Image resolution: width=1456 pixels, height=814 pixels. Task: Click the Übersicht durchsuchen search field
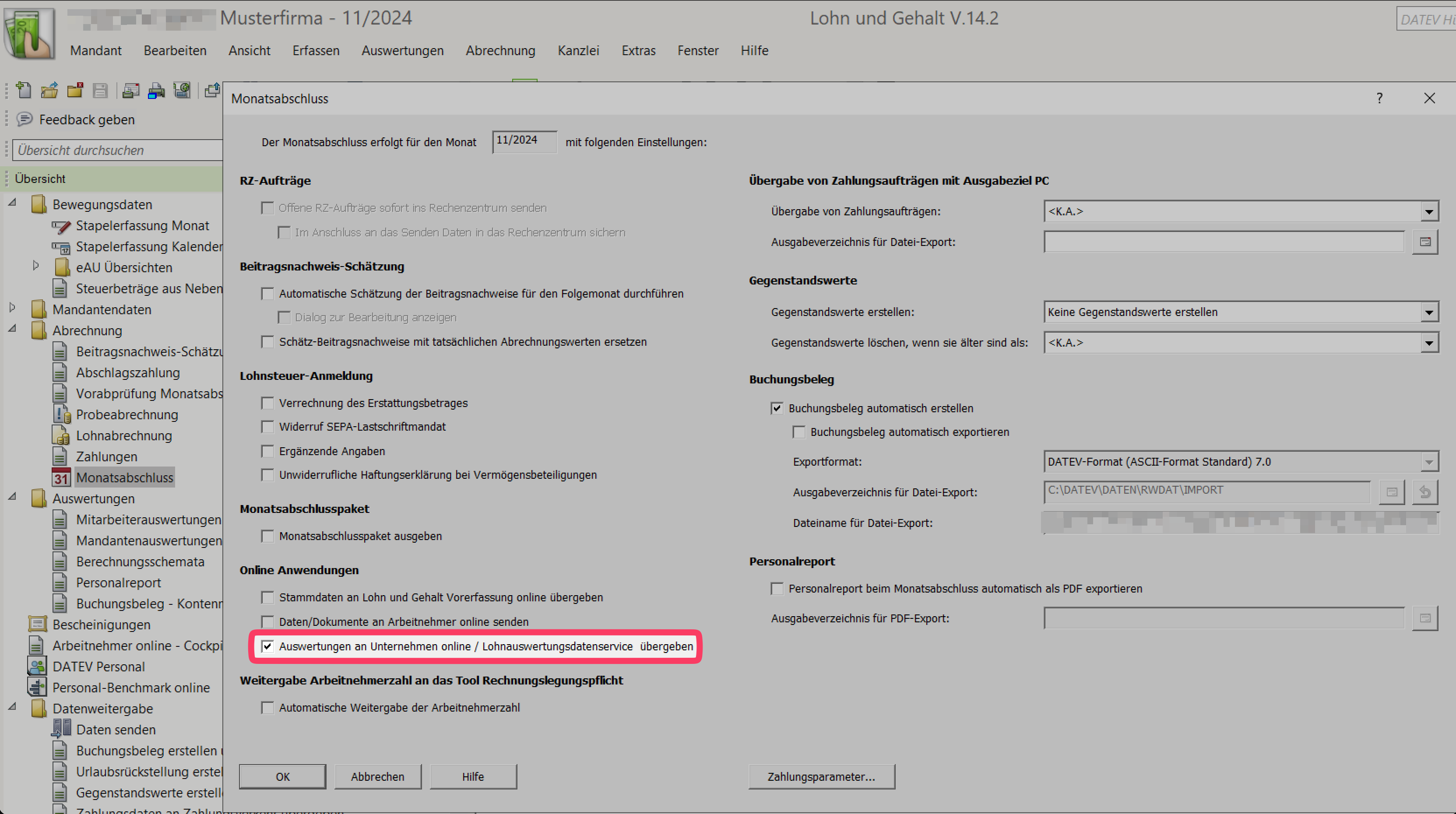pyautogui.click(x=118, y=150)
